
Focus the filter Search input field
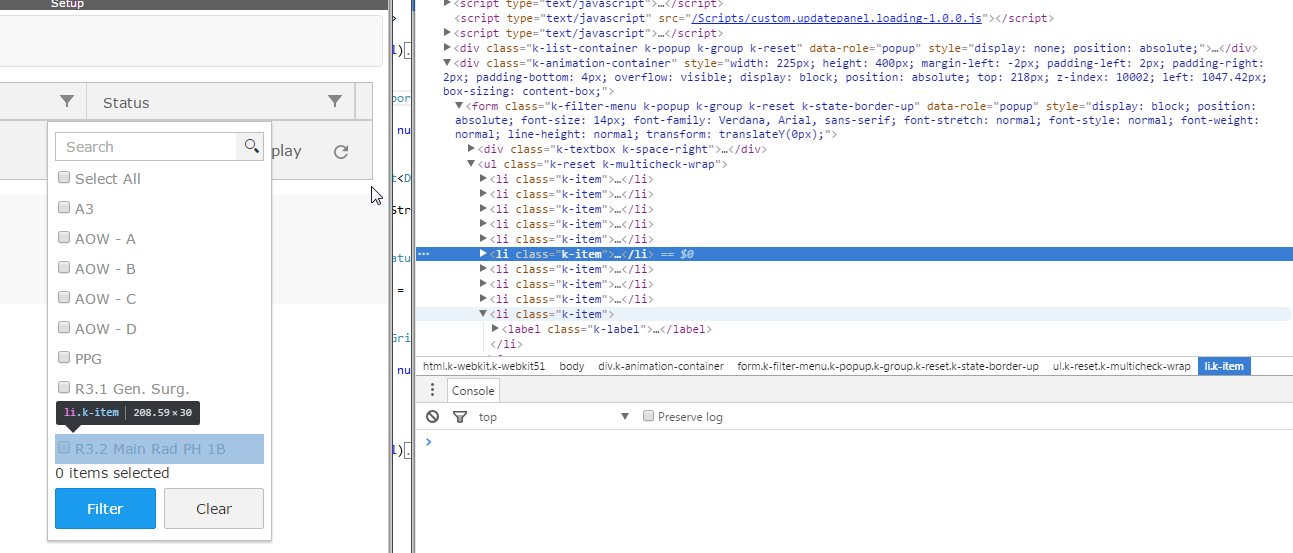click(146, 146)
